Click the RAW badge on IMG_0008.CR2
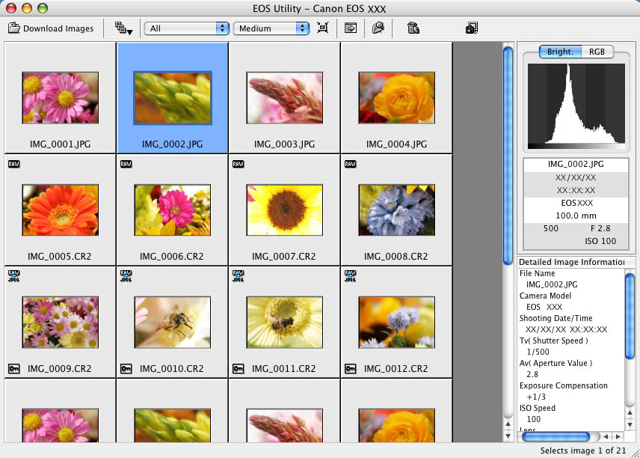Screen dimensions: 640x458 point(350,164)
